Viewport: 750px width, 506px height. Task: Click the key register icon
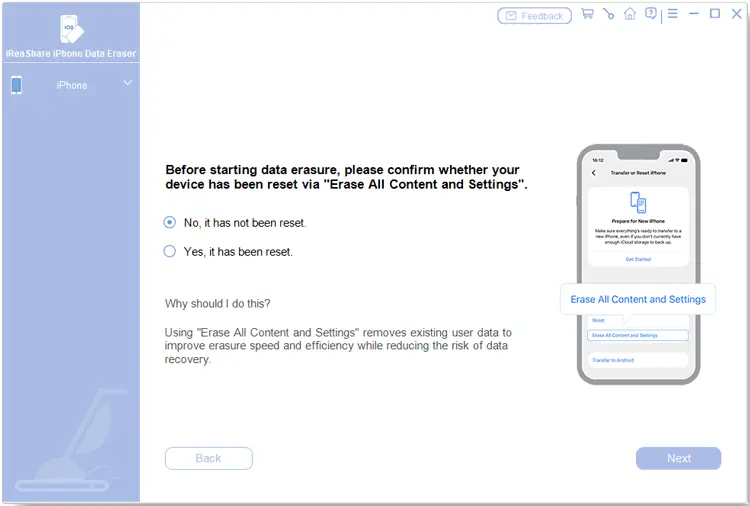coord(608,14)
